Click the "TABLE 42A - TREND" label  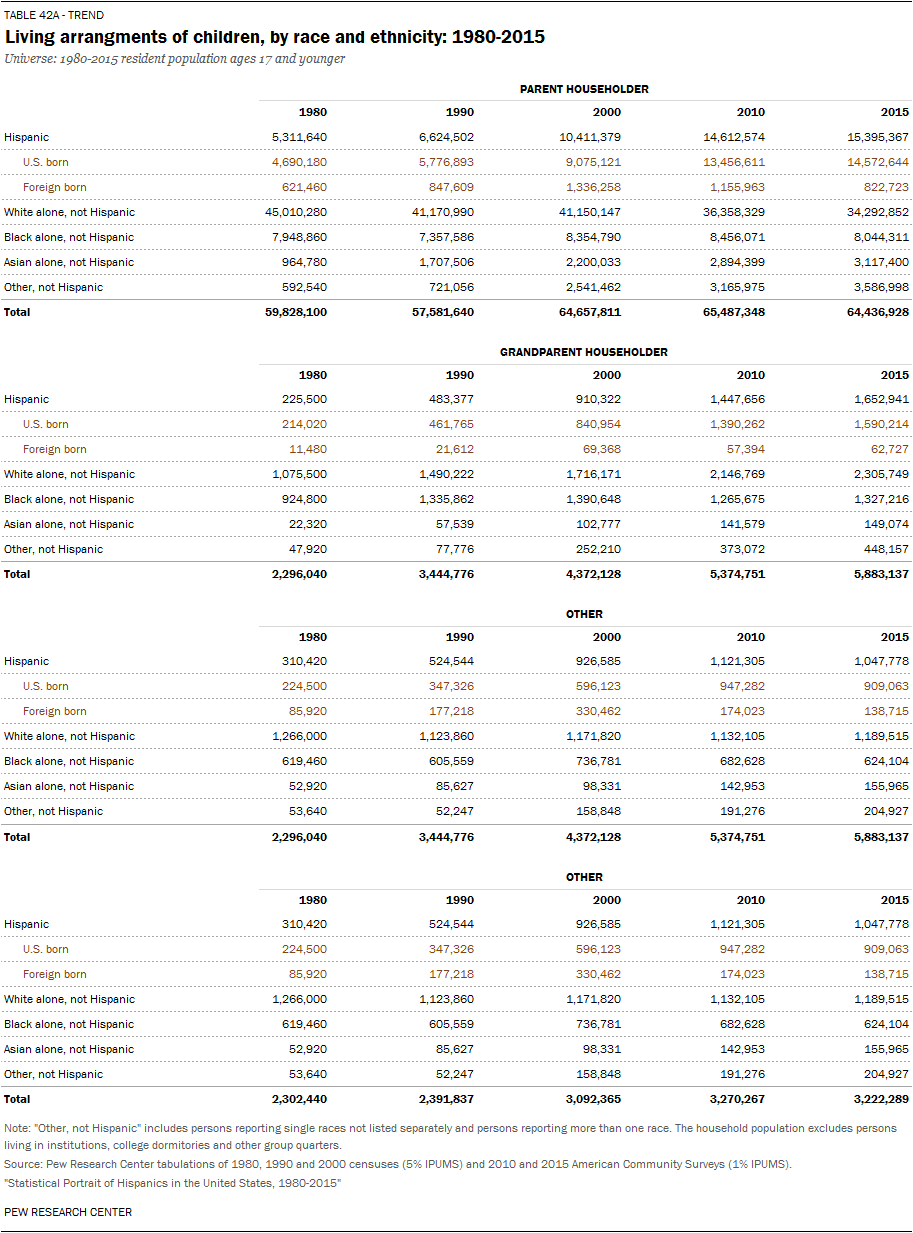pos(54,16)
